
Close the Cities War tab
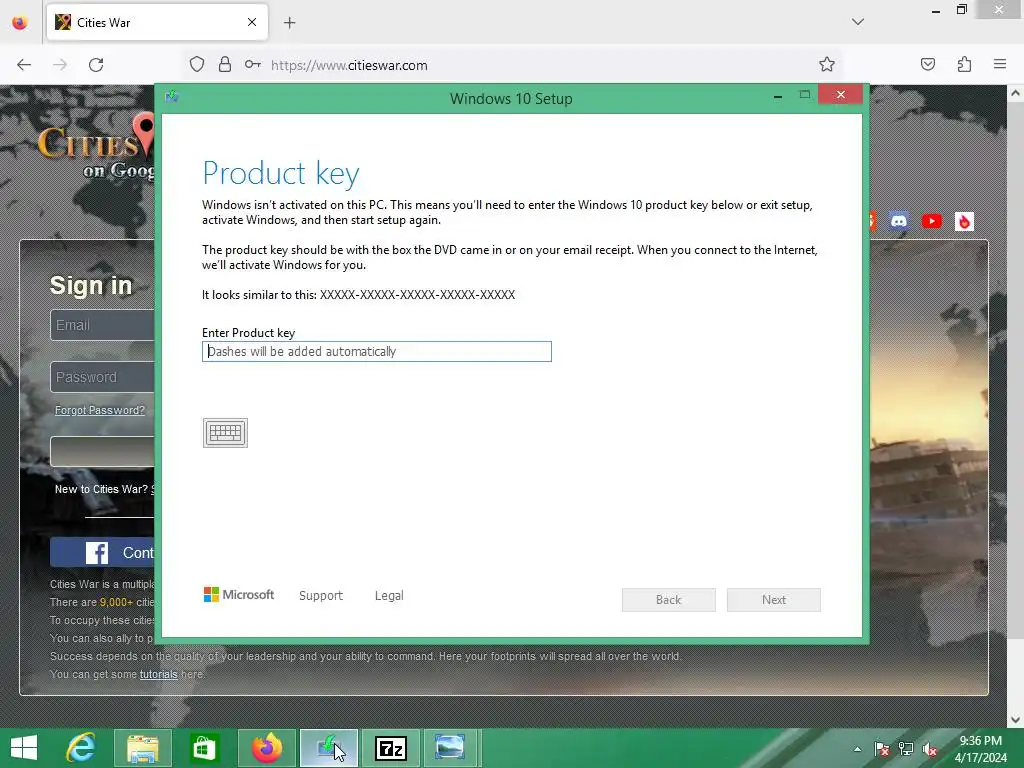[252, 22]
